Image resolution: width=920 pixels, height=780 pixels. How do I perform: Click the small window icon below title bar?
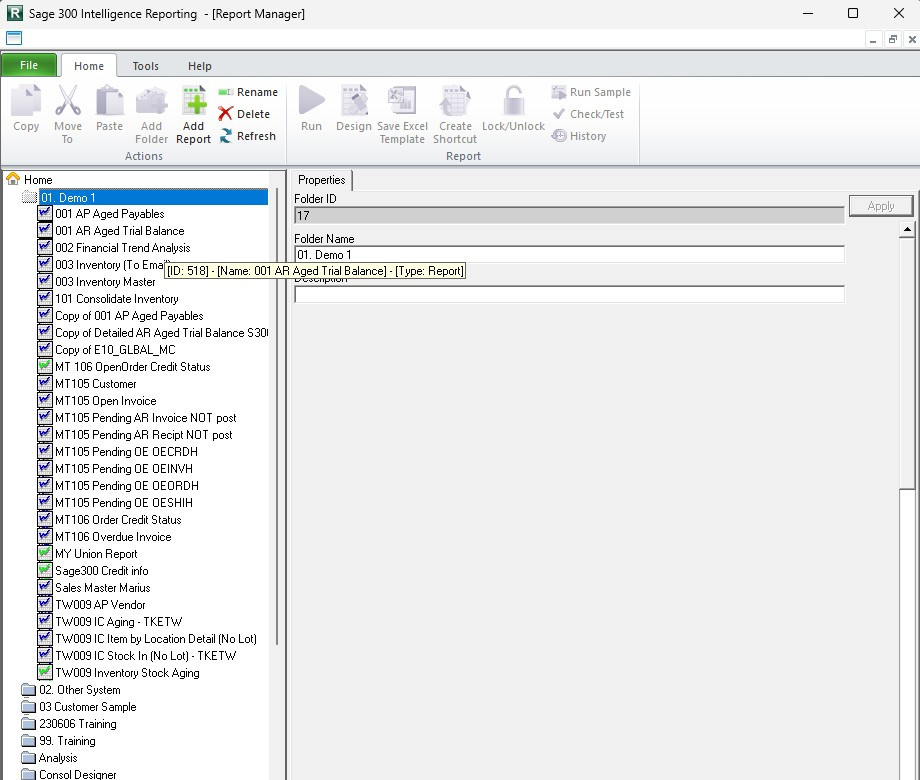(x=14, y=38)
